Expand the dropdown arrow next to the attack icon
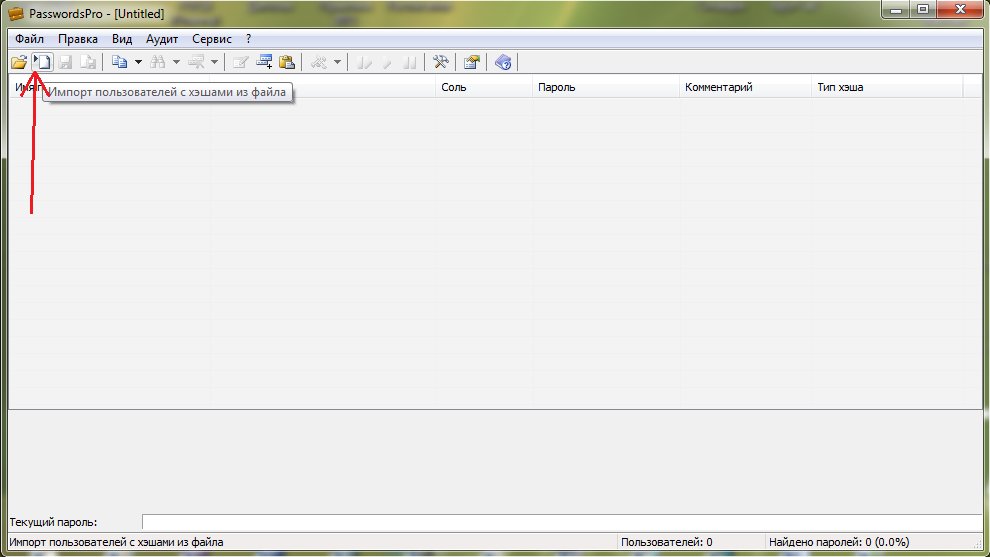This screenshot has height=557, width=990. [337, 62]
